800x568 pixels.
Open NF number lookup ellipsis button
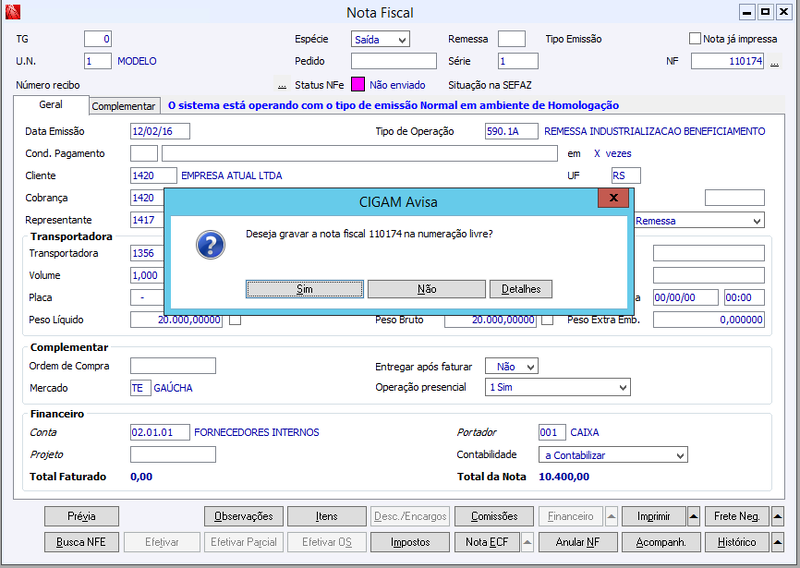[774, 62]
